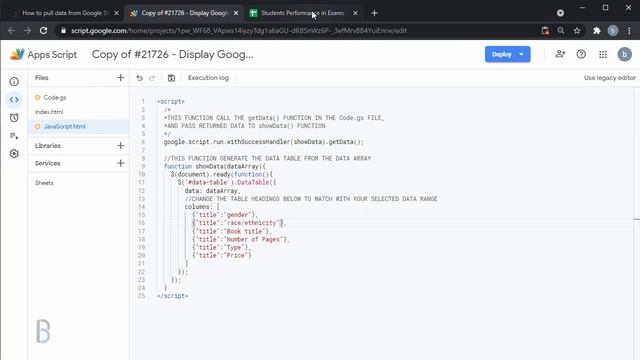Save project with the floppy disk icon

[x=171, y=78]
